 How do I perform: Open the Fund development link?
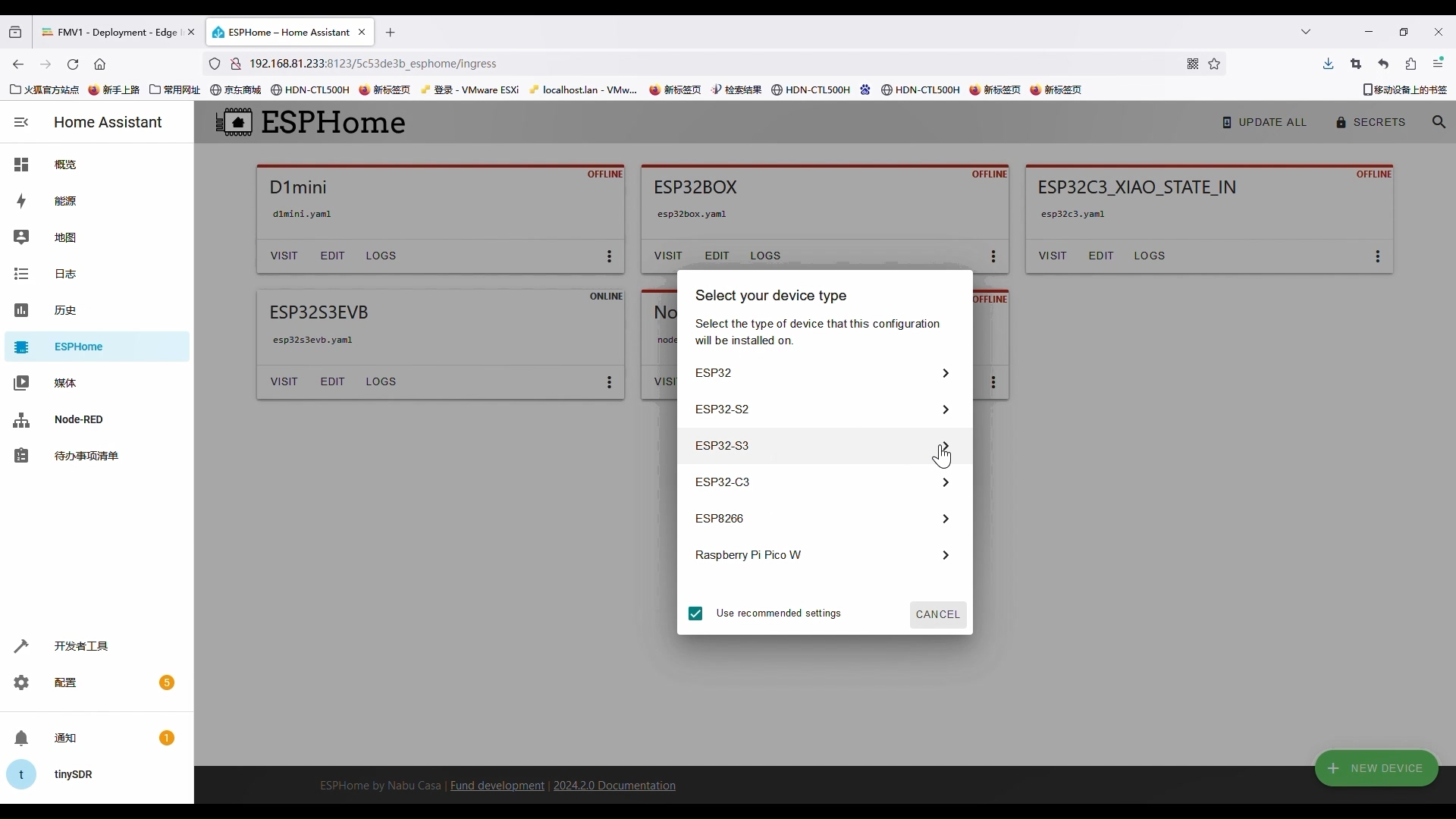pyautogui.click(x=497, y=786)
